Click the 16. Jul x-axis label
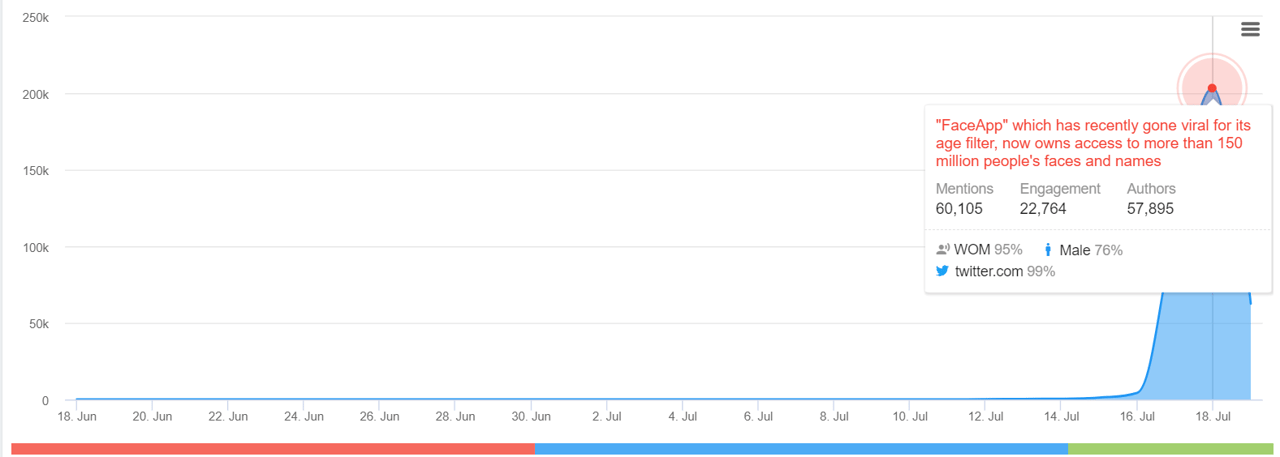Viewport: 1280px width, 457px height. pos(1136,416)
